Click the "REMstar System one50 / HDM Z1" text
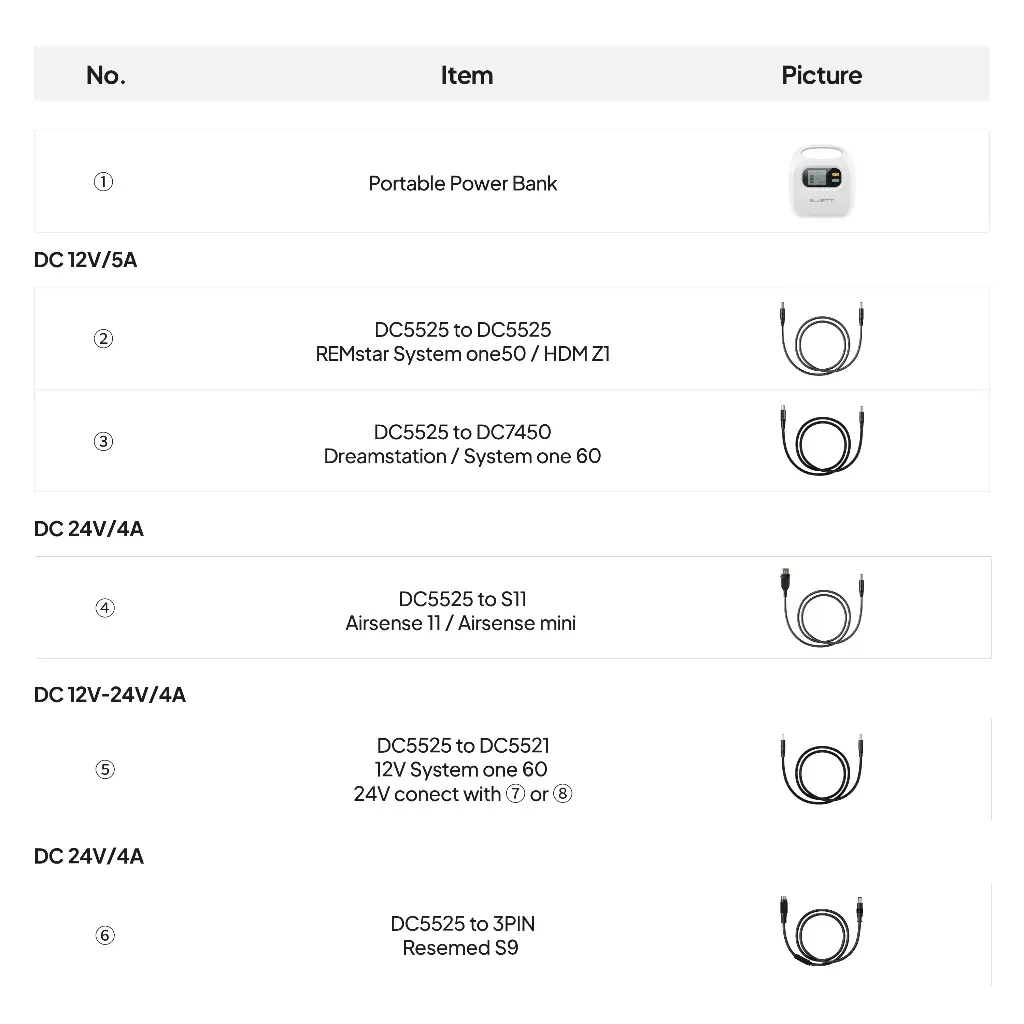1024x1024 pixels. tap(462, 354)
